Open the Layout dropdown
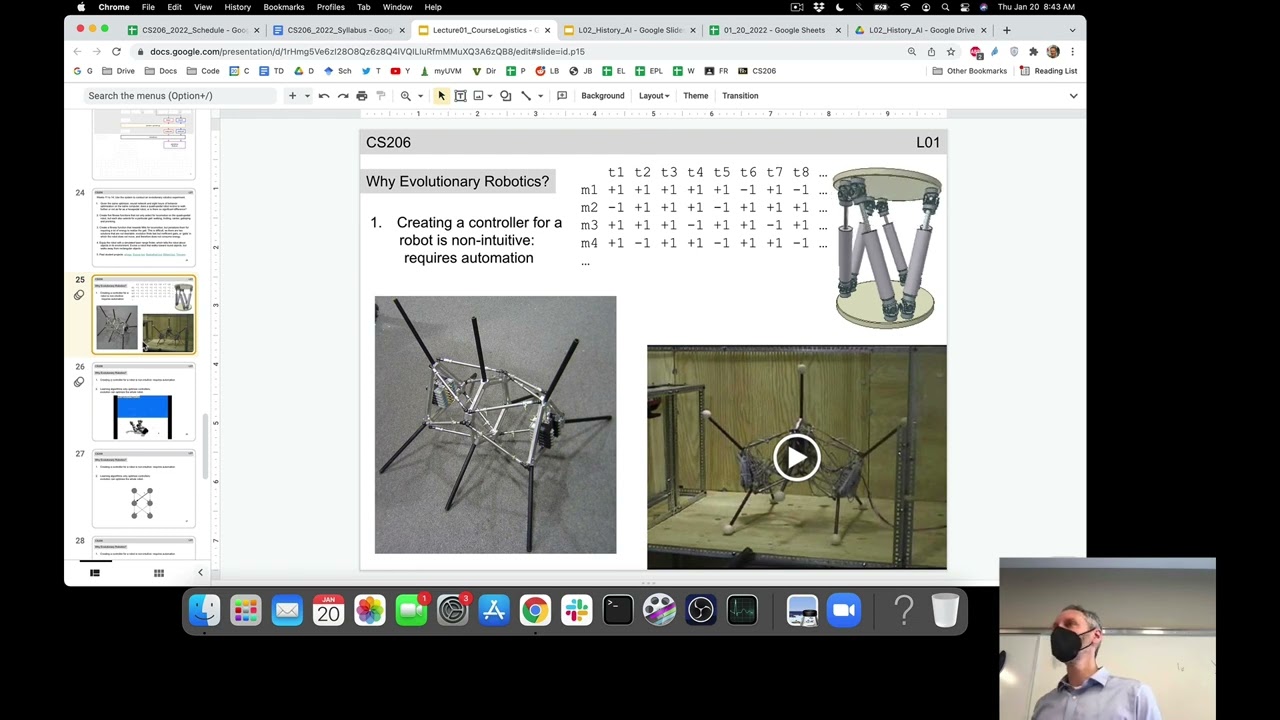The height and width of the screenshot is (720, 1280). [x=654, y=96]
